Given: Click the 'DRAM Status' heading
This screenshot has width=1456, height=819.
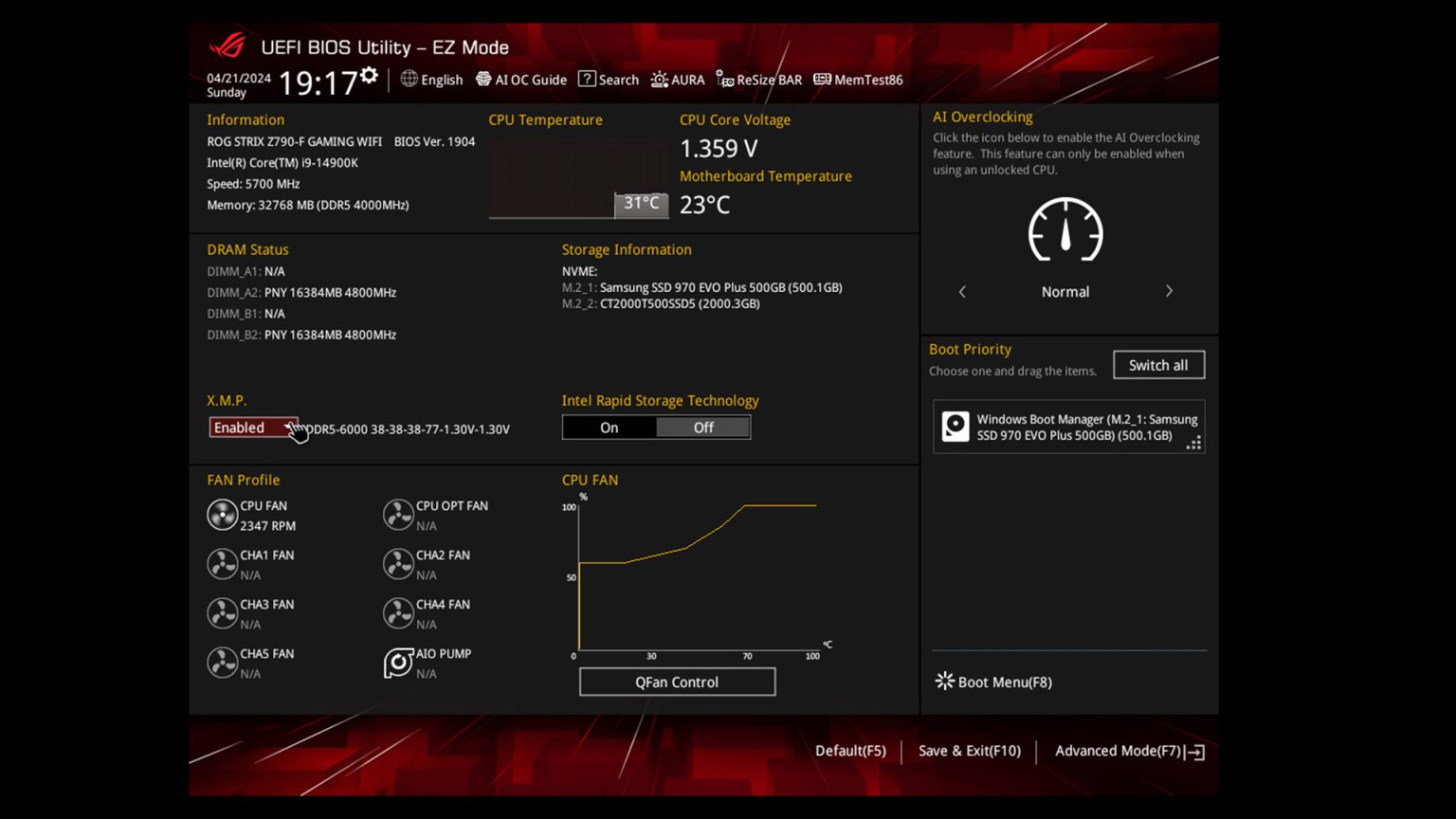Looking at the screenshot, I should tap(247, 249).
